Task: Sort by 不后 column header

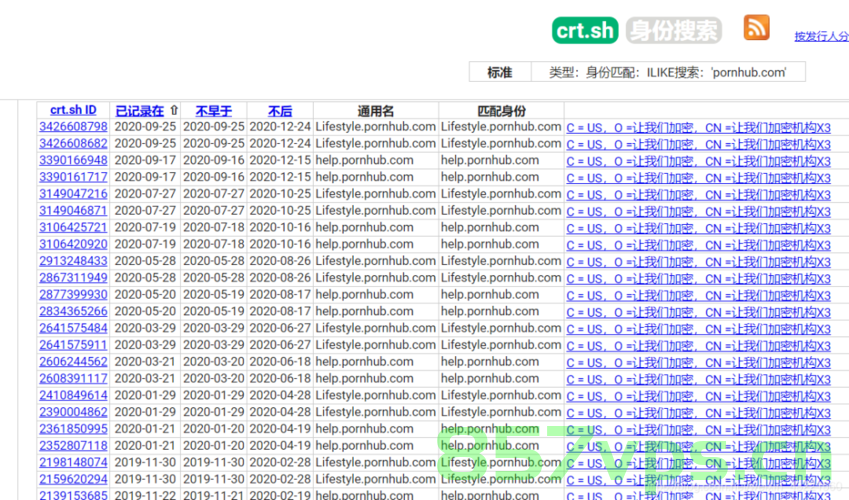Action: pyautogui.click(x=280, y=111)
